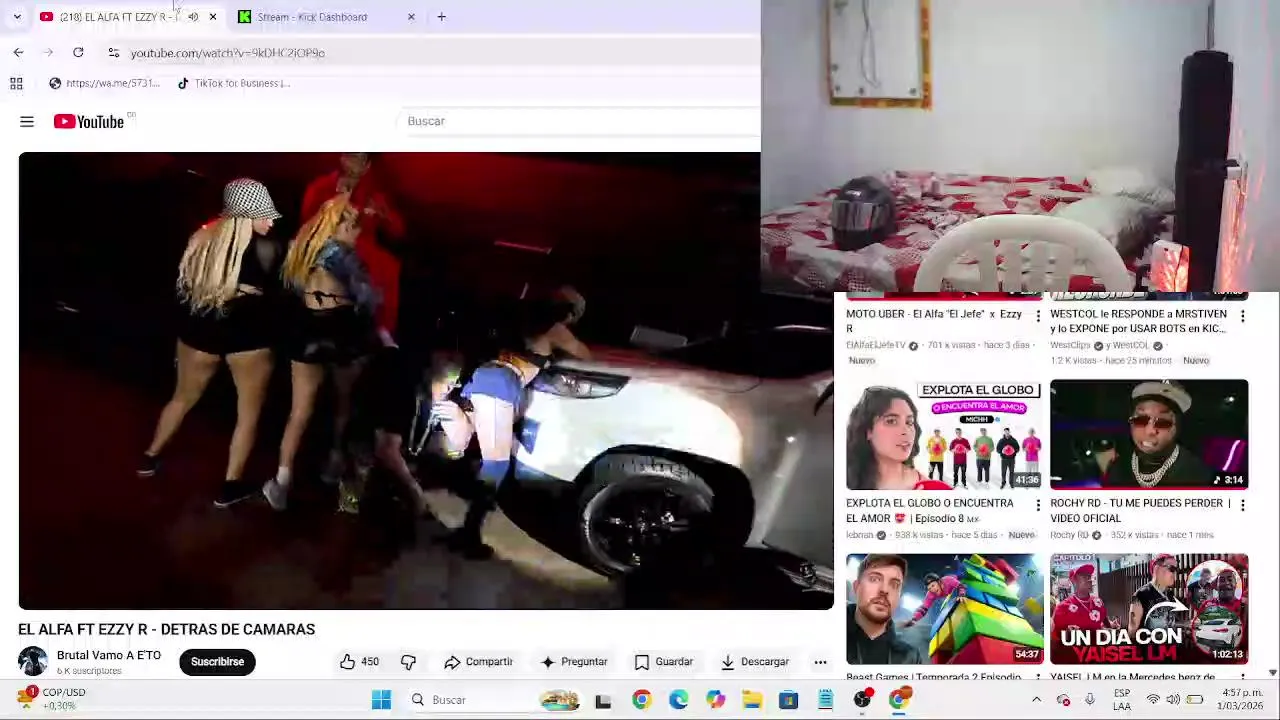Open a new browser tab
This screenshot has width=1280, height=720.
click(441, 17)
